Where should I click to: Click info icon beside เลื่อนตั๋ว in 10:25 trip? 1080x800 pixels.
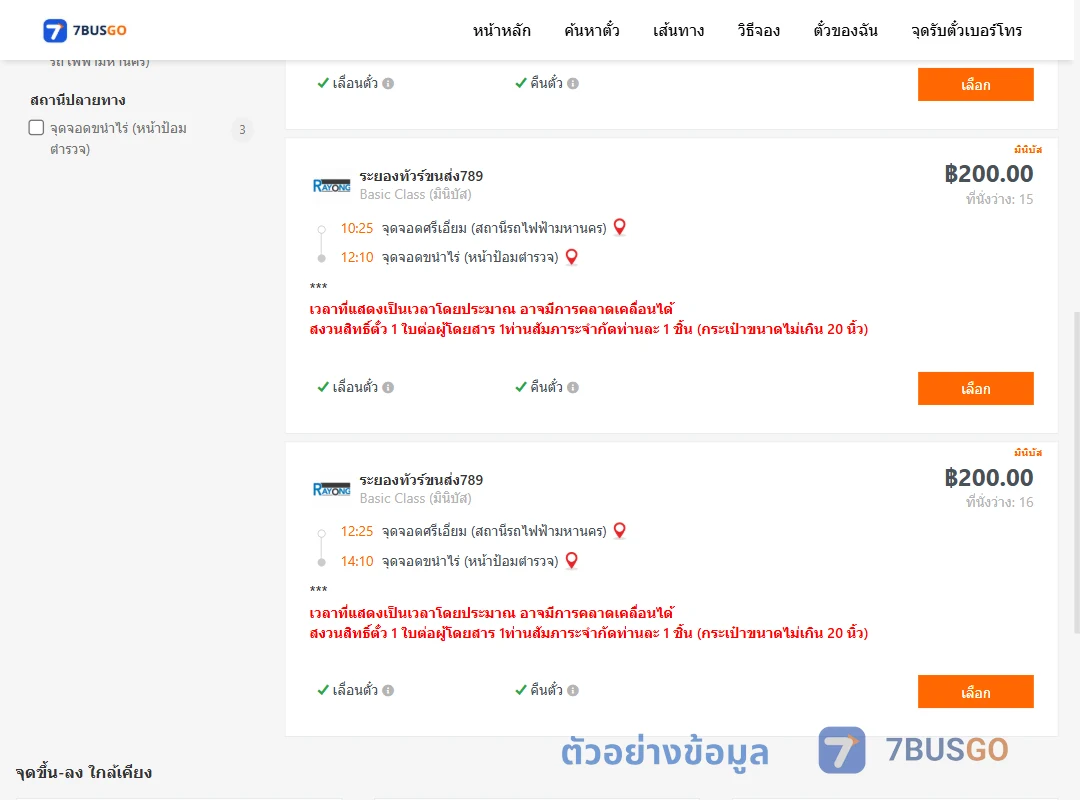[388, 387]
